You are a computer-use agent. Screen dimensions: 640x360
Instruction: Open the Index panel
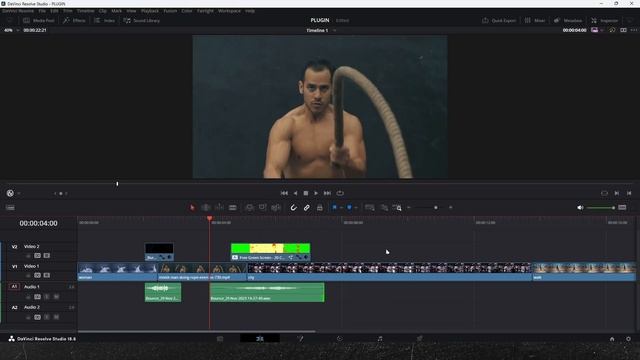click(x=104, y=20)
